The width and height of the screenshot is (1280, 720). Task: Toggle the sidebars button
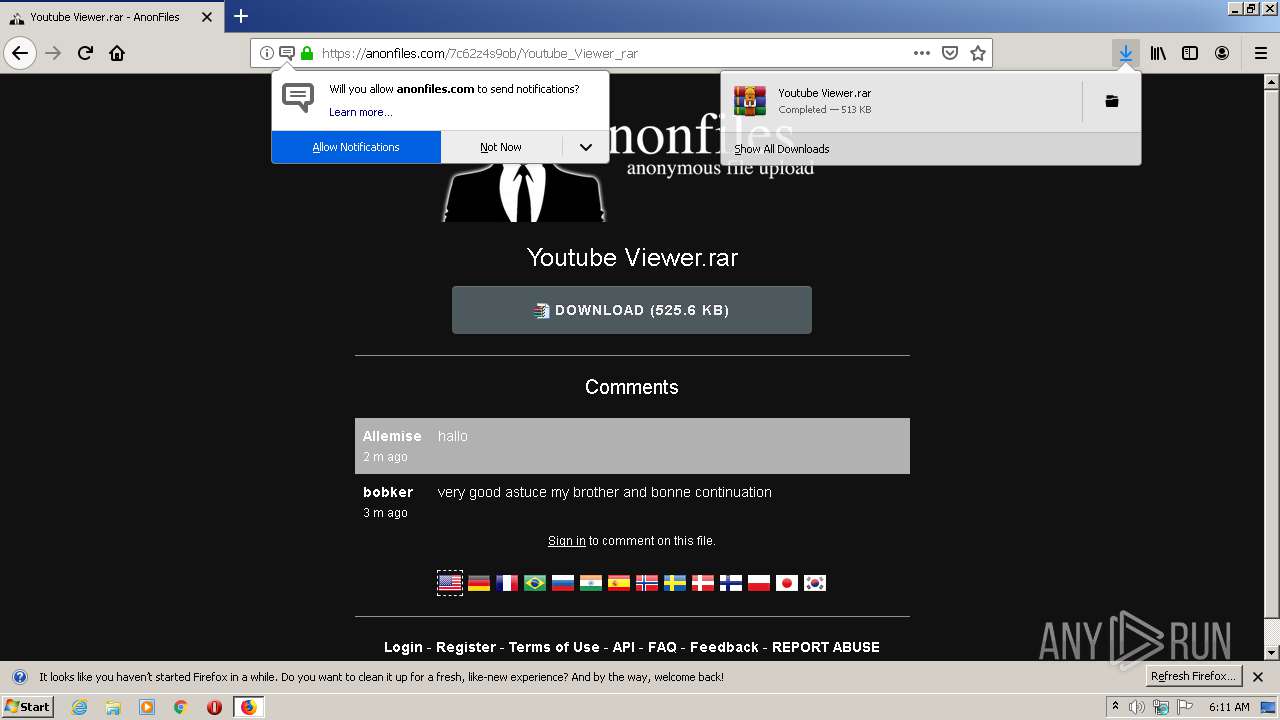(x=1190, y=53)
